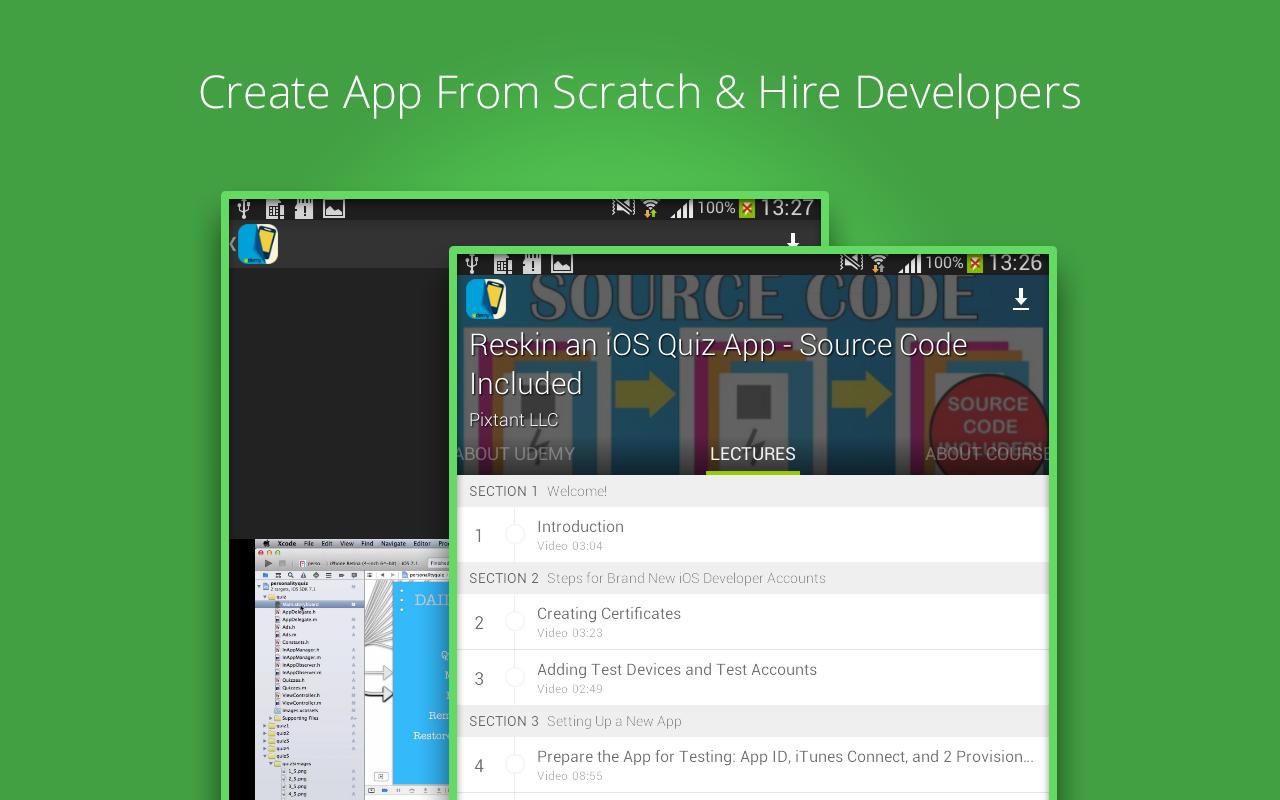This screenshot has width=1280, height=800.
Task: Click the breakpoint navigator icon in Xcode
Action: coord(343,575)
